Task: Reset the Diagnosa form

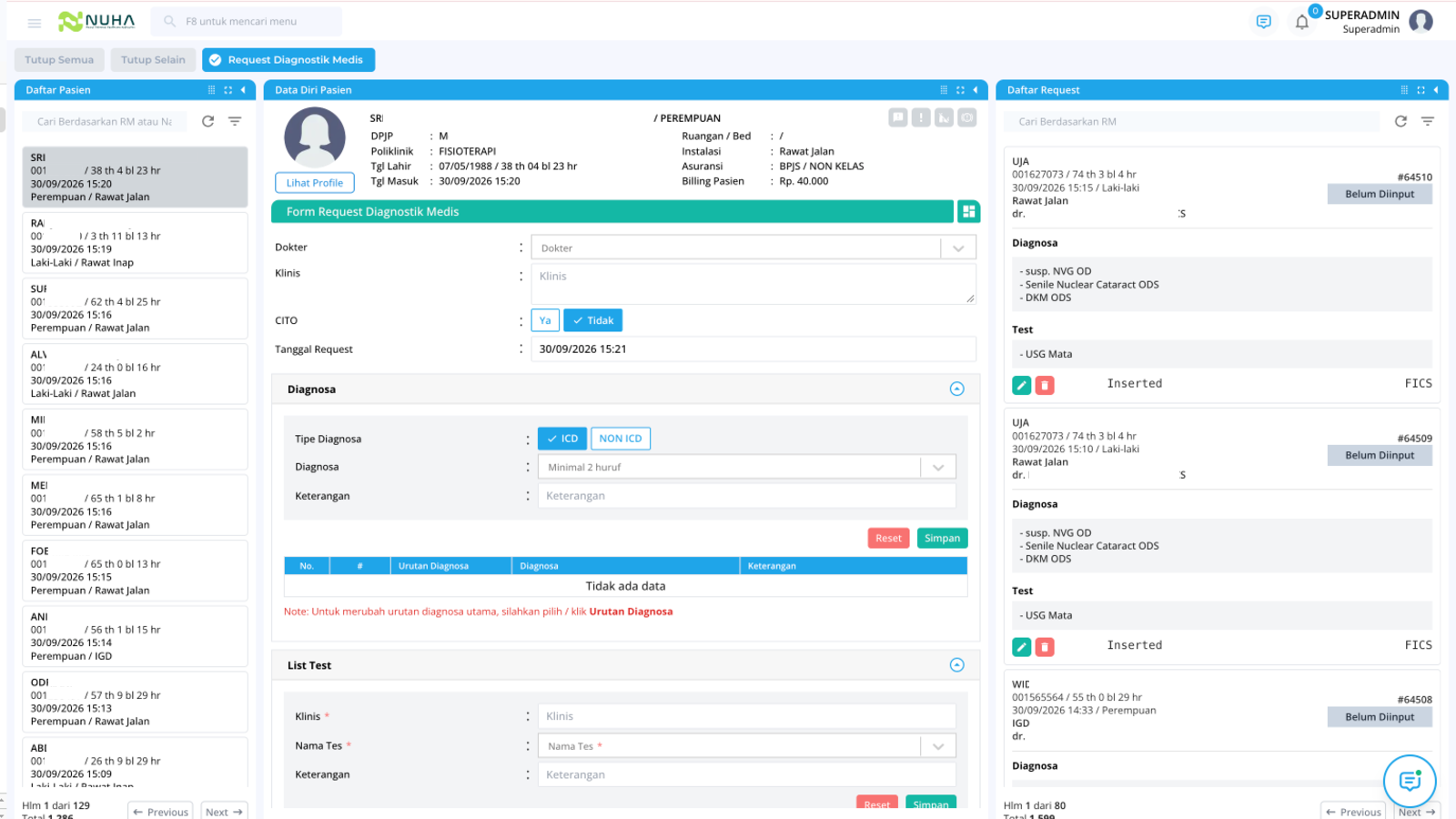Action: (x=888, y=538)
